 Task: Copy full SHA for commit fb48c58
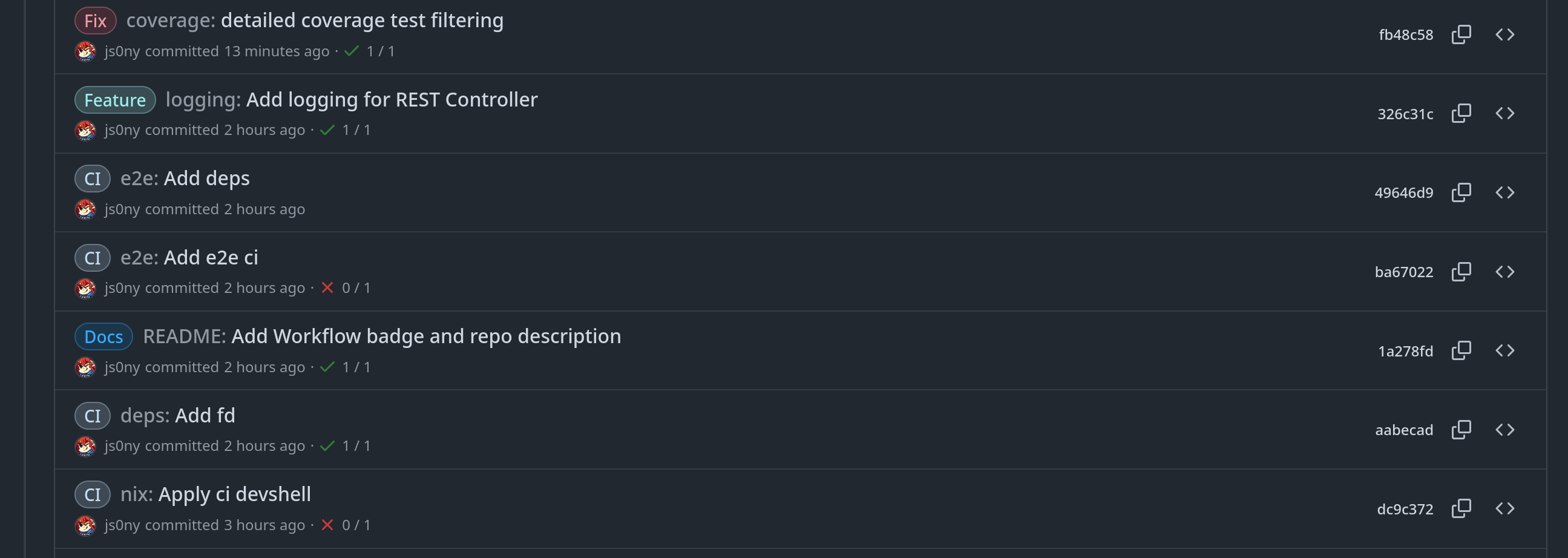point(1461,34)
